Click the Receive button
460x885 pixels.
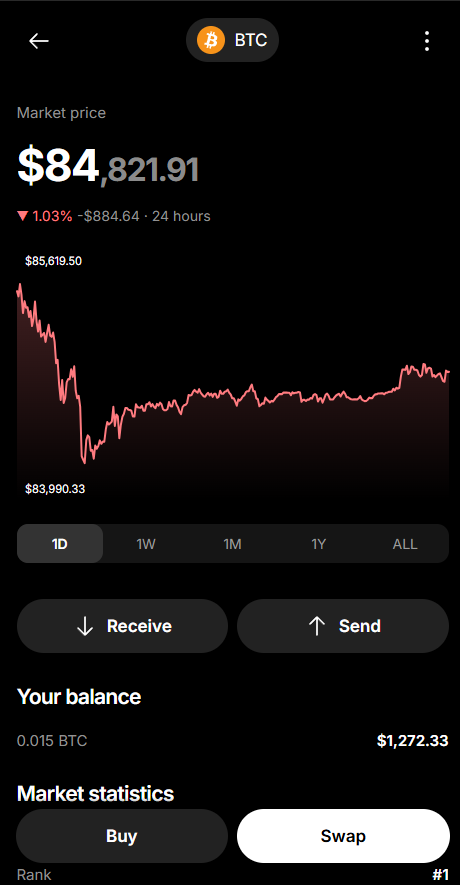click(122, 626)
